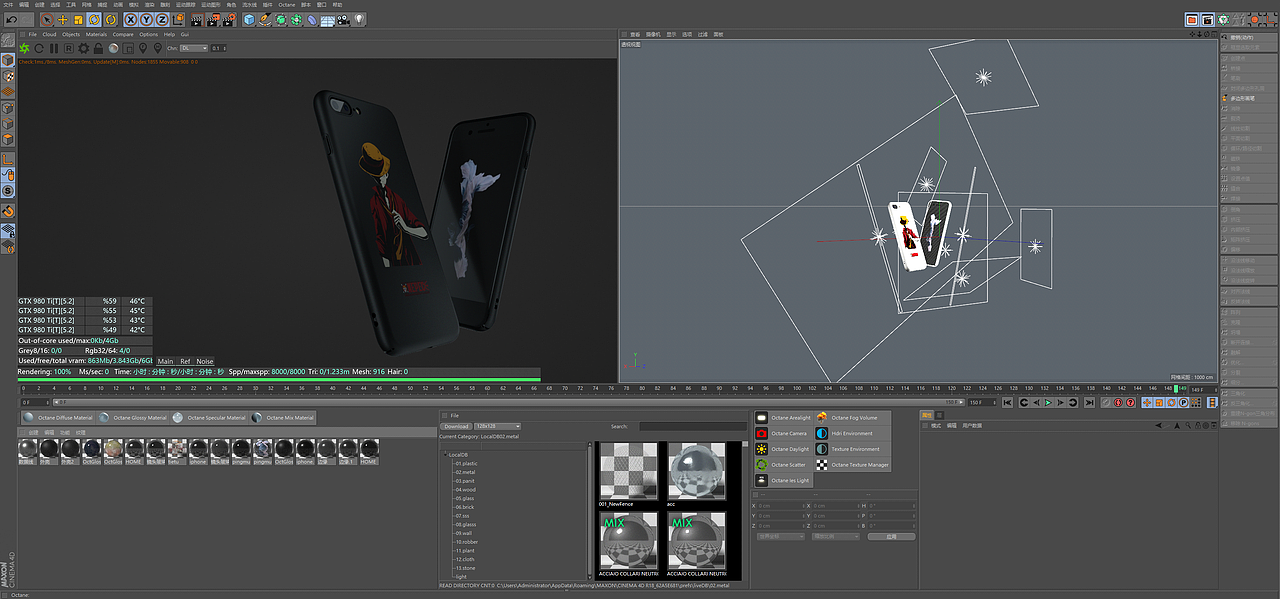Play the animation forward

click(1048, 403)
